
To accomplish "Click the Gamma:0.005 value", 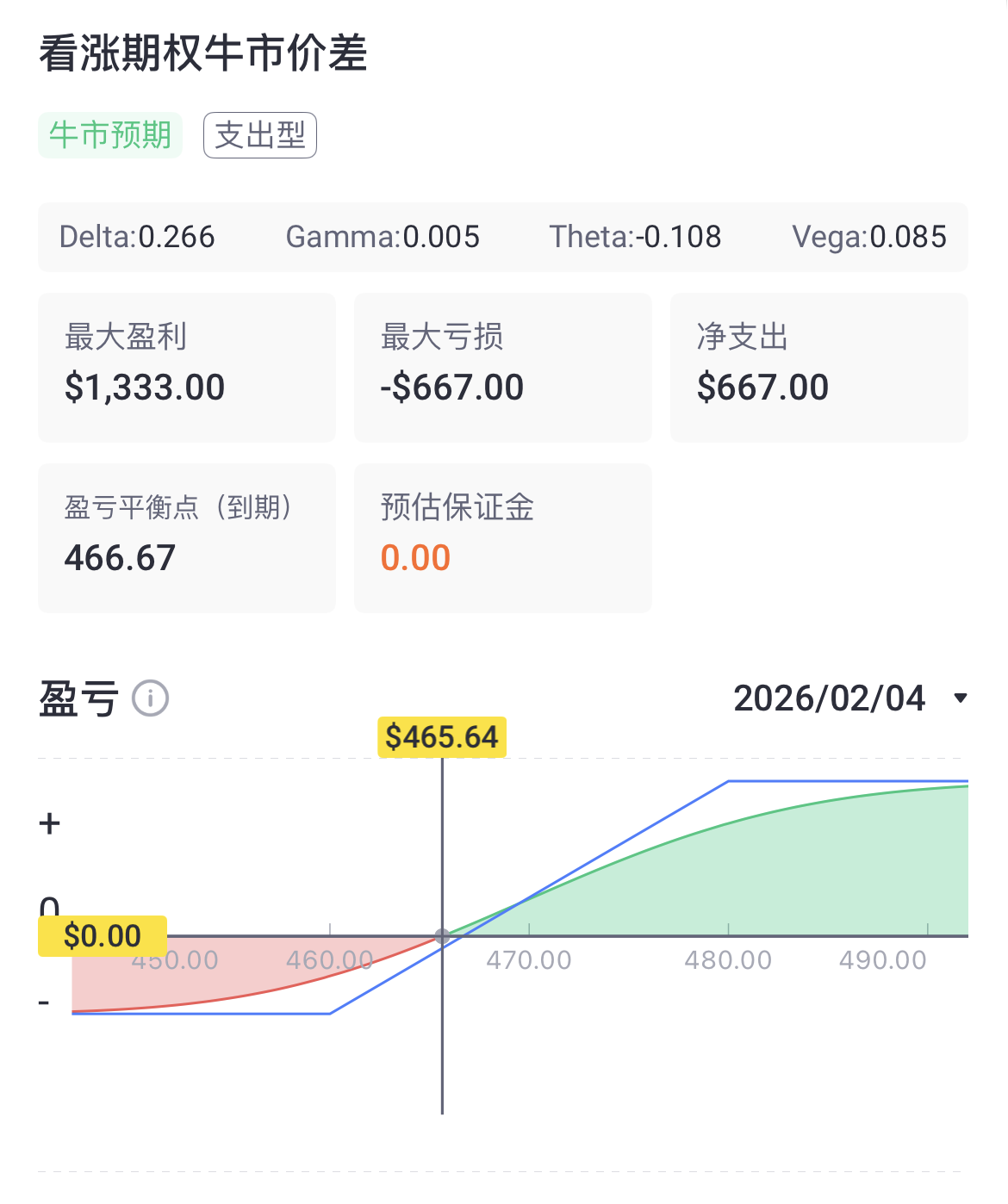I will 383,237.
